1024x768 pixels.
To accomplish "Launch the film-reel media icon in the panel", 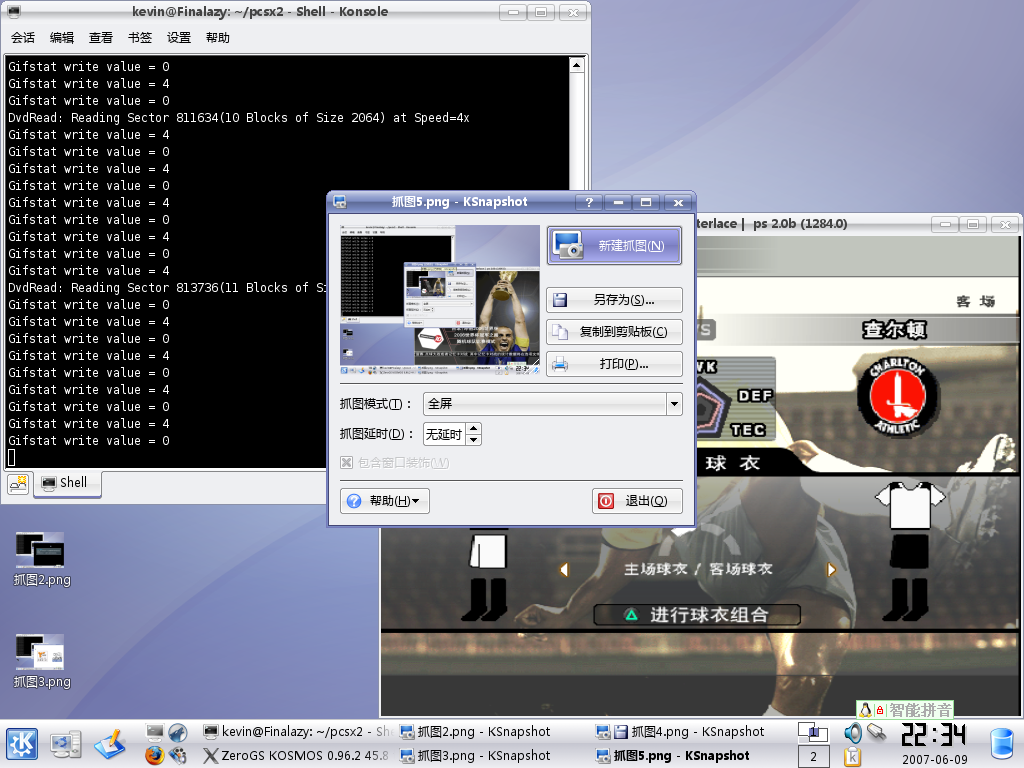I will point(178,756).
